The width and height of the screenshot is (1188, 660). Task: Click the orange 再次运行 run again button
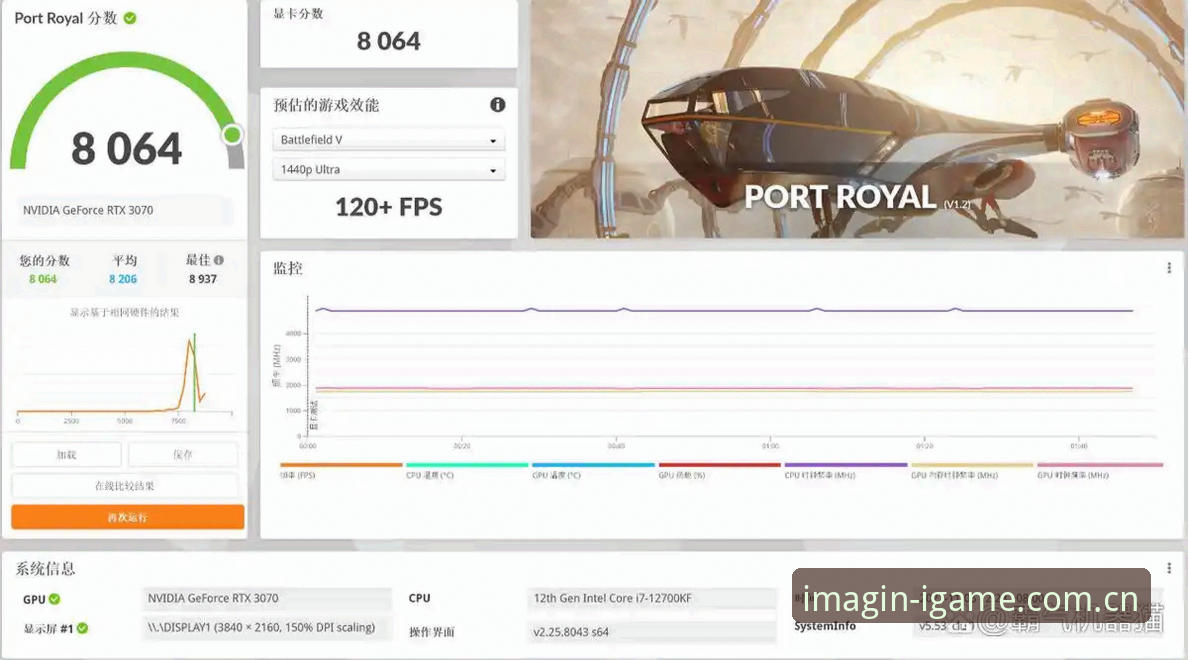(x=127, y=517)
